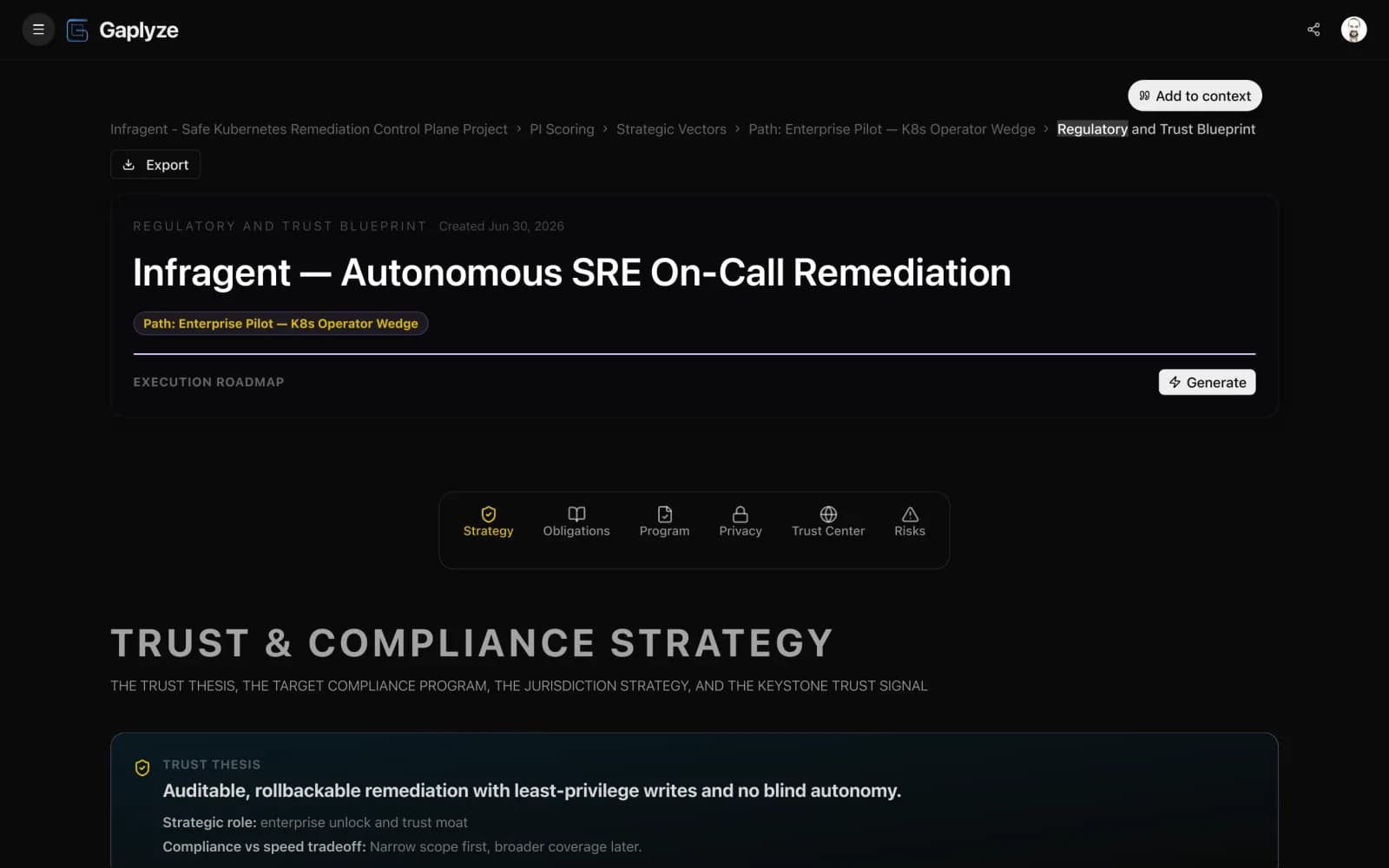1389x868 pixels.
Task: Switch to the Program tab
Action: click(664, 523)
